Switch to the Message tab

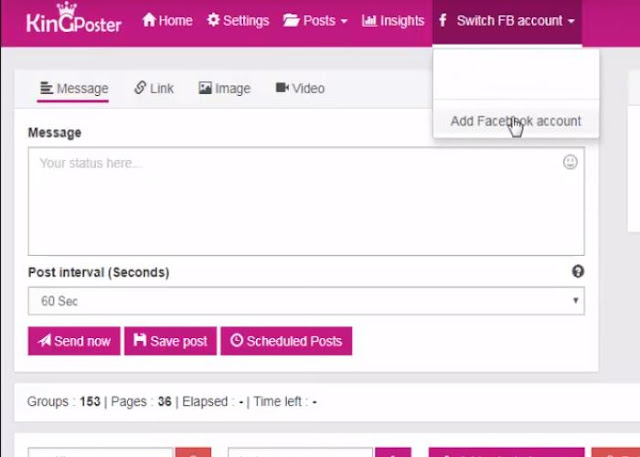74,89
